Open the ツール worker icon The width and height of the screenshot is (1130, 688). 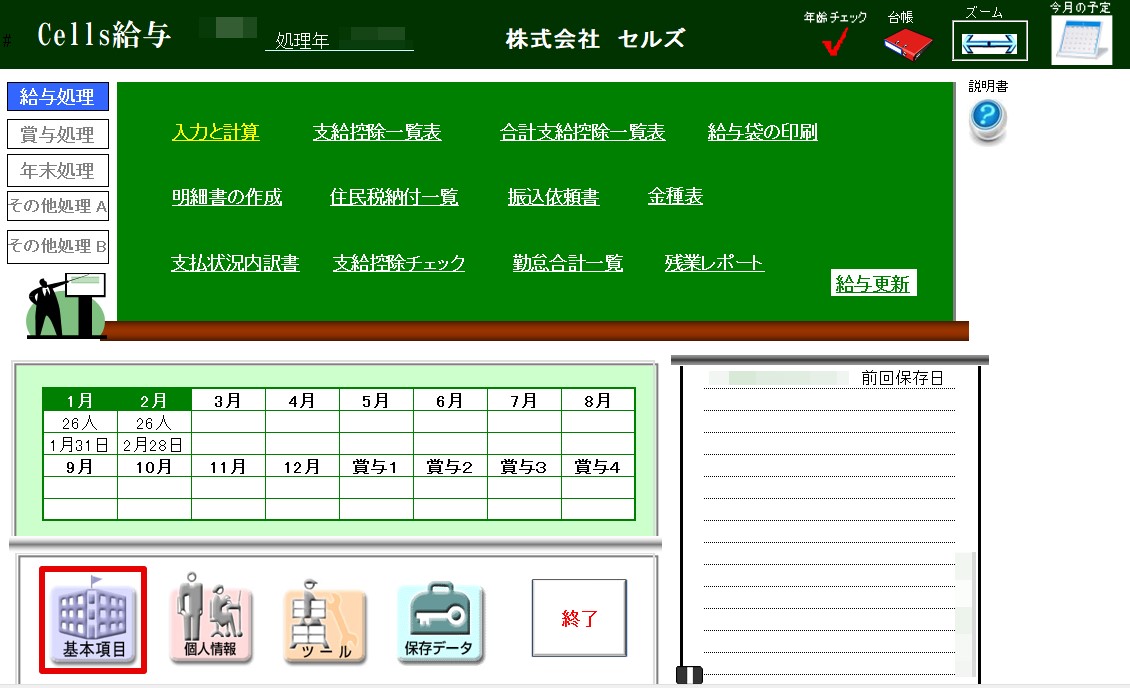click(325, 622)
